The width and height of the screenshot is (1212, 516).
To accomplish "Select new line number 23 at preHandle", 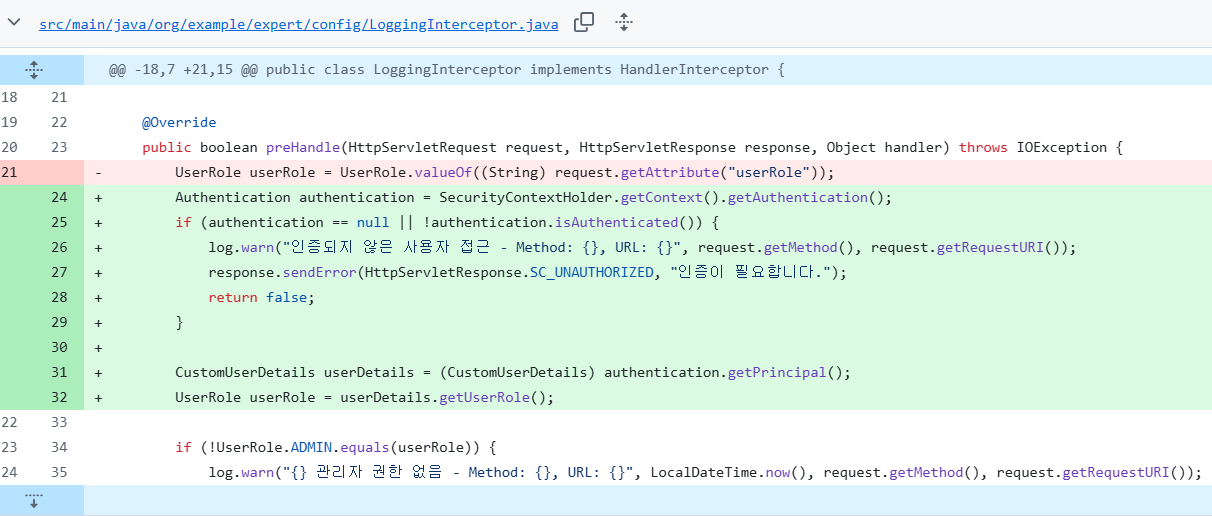I will (59, 147).
